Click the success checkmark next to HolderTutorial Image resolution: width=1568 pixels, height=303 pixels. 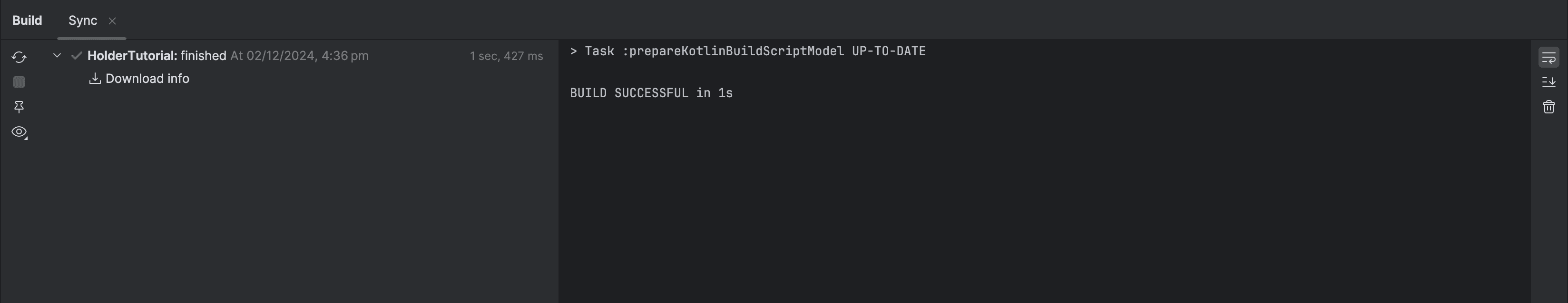tap(77, 55)
